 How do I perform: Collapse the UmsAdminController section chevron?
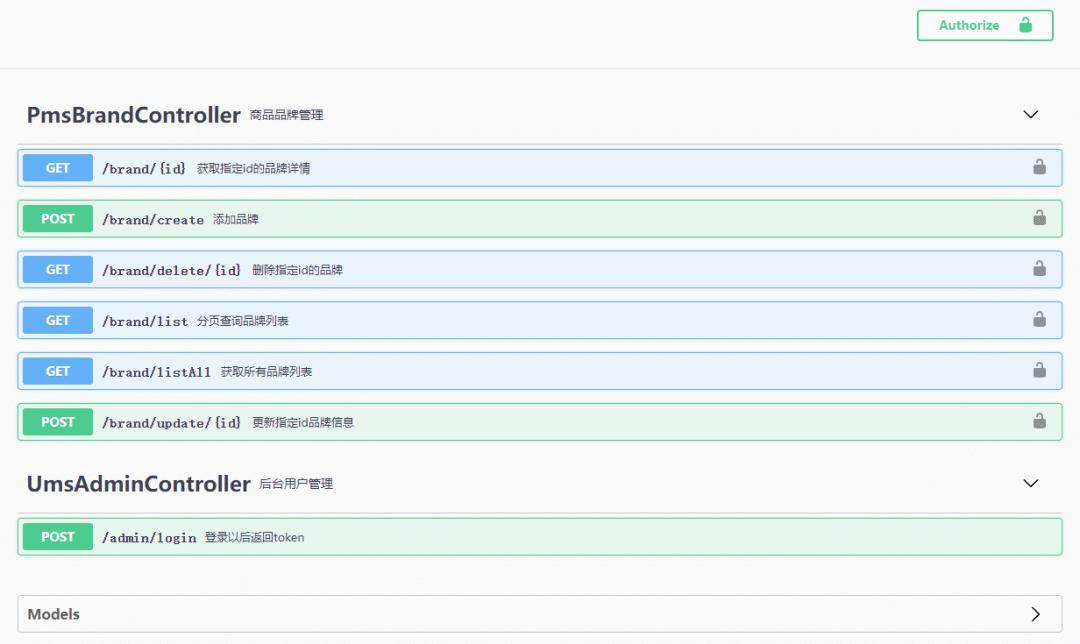[x=1030, y=484]
